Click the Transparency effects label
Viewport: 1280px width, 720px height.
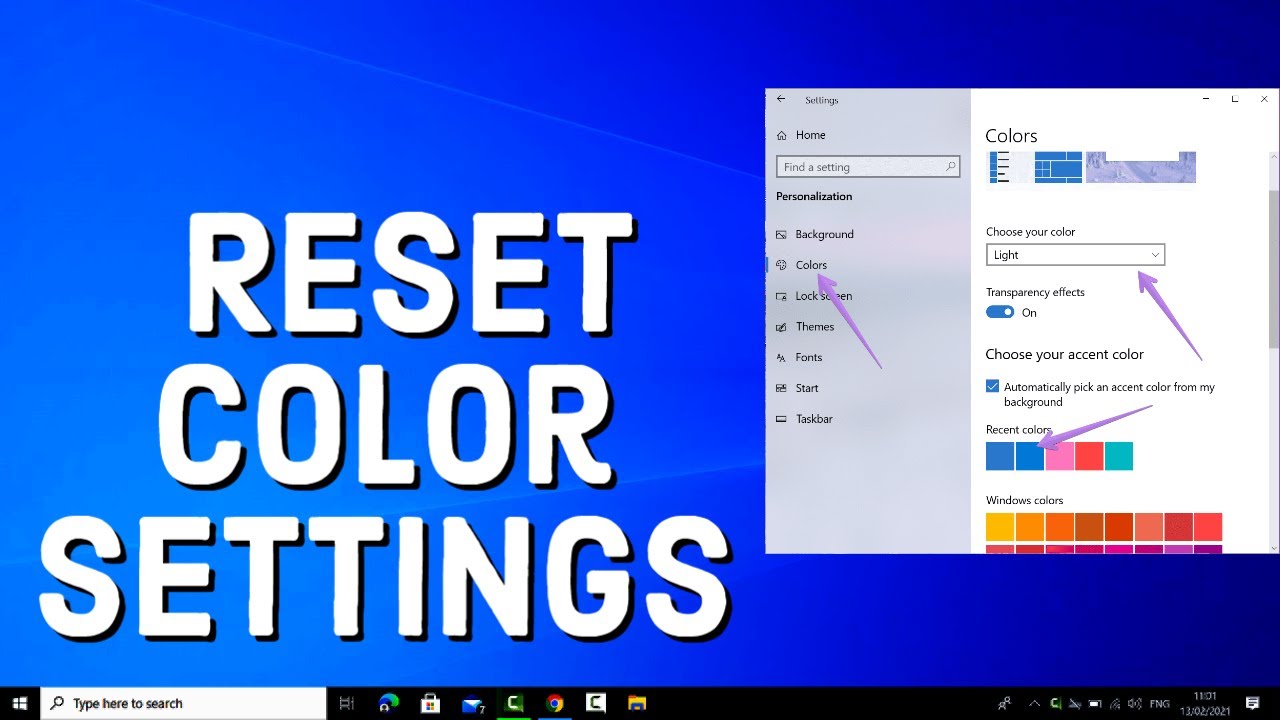point(1035,292)
